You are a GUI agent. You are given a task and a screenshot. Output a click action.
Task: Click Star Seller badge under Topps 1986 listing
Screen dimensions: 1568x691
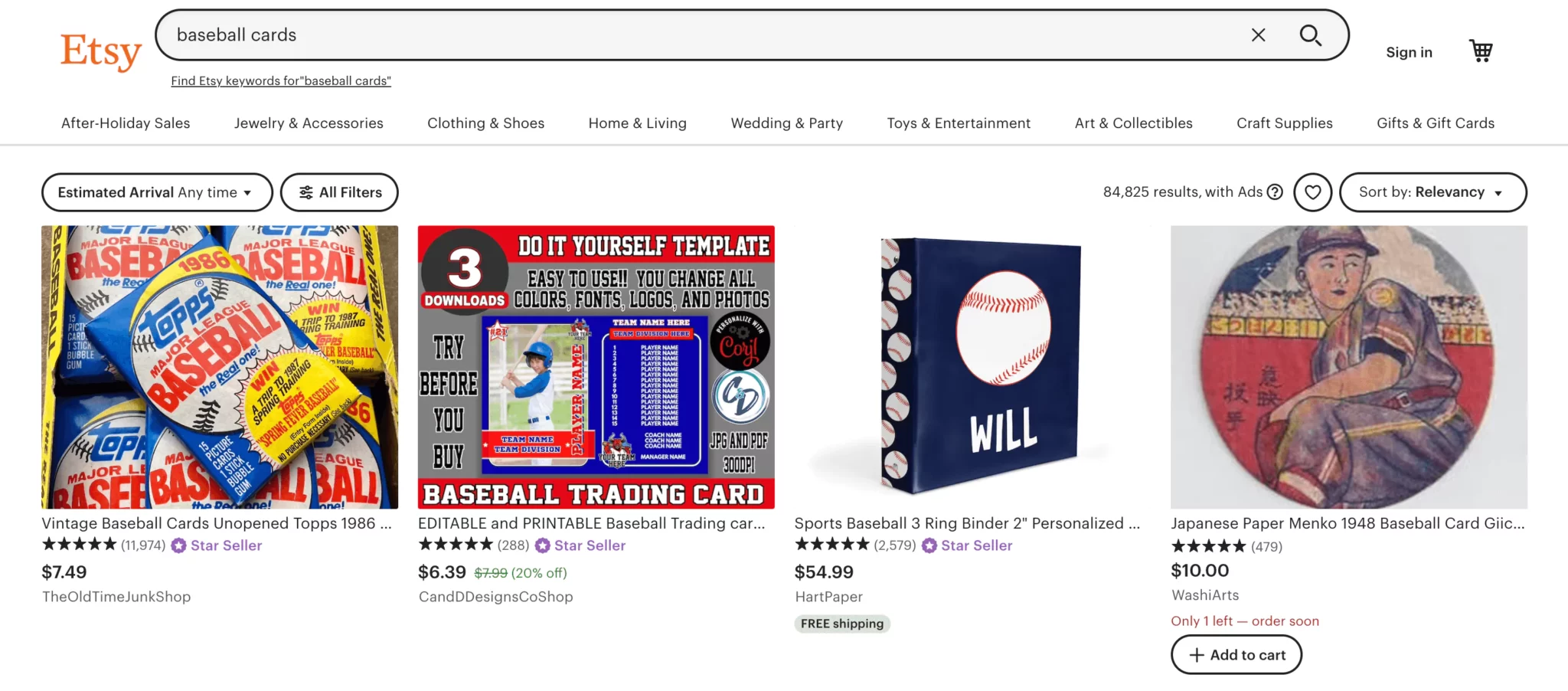217,545
